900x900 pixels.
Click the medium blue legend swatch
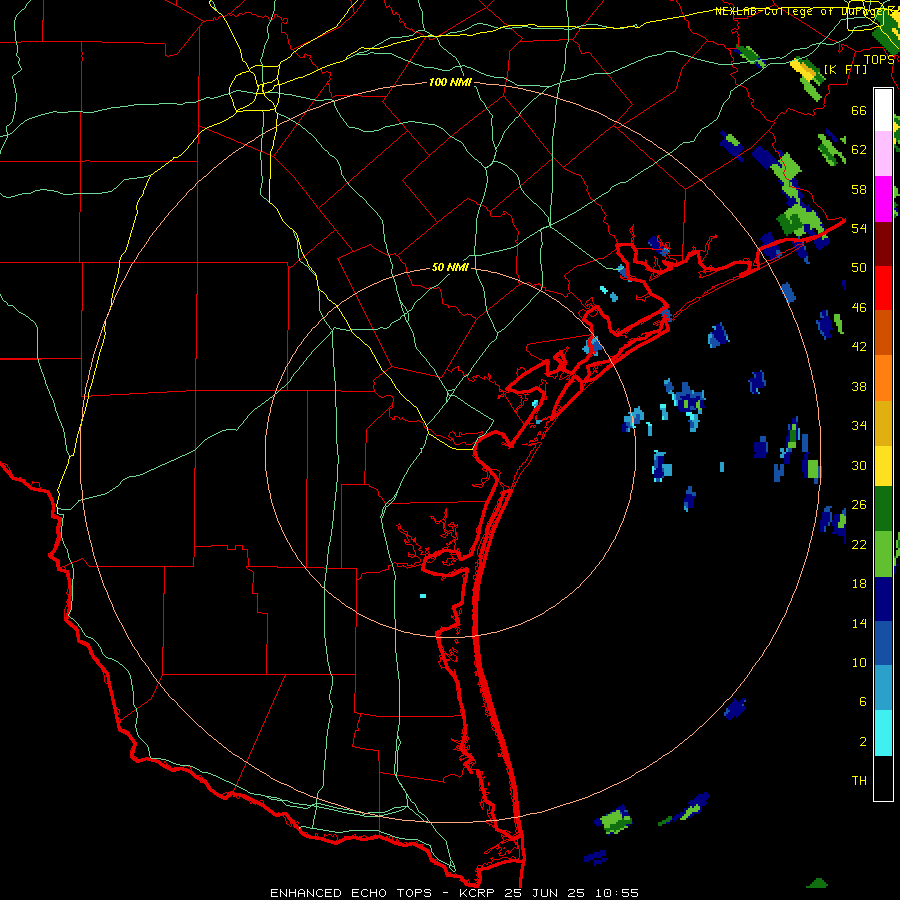[883, 643]
